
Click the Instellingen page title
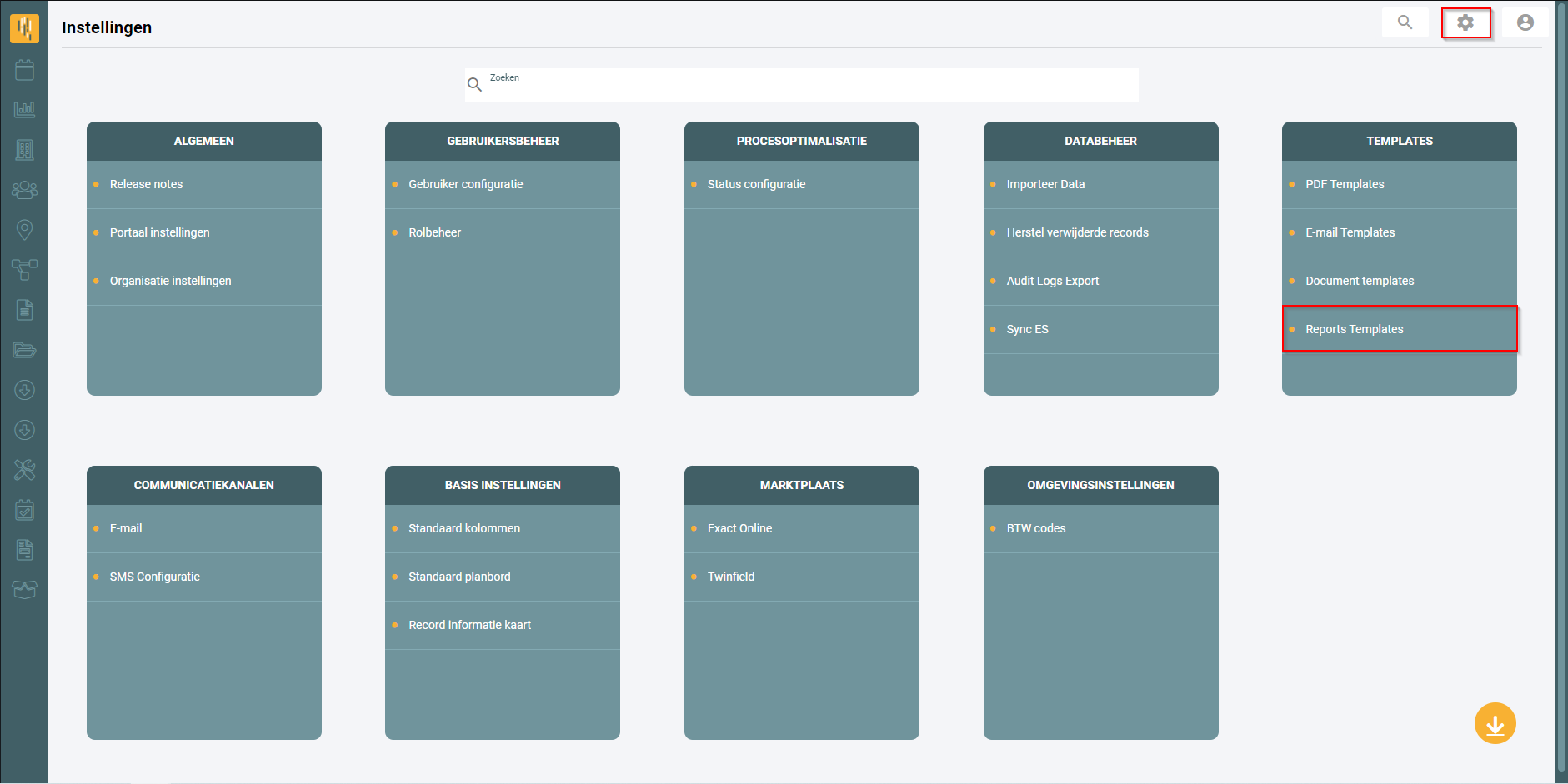click(x=107, y=27)
